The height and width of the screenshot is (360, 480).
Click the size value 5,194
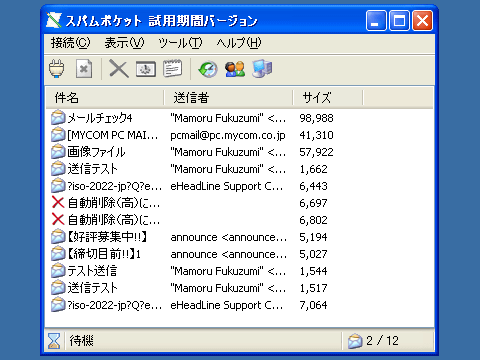(313, 237)
